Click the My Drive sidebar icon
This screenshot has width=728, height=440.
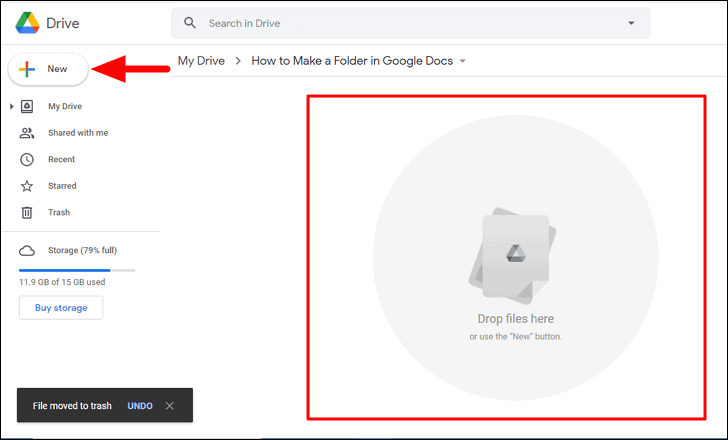click(x=27, y=106)
